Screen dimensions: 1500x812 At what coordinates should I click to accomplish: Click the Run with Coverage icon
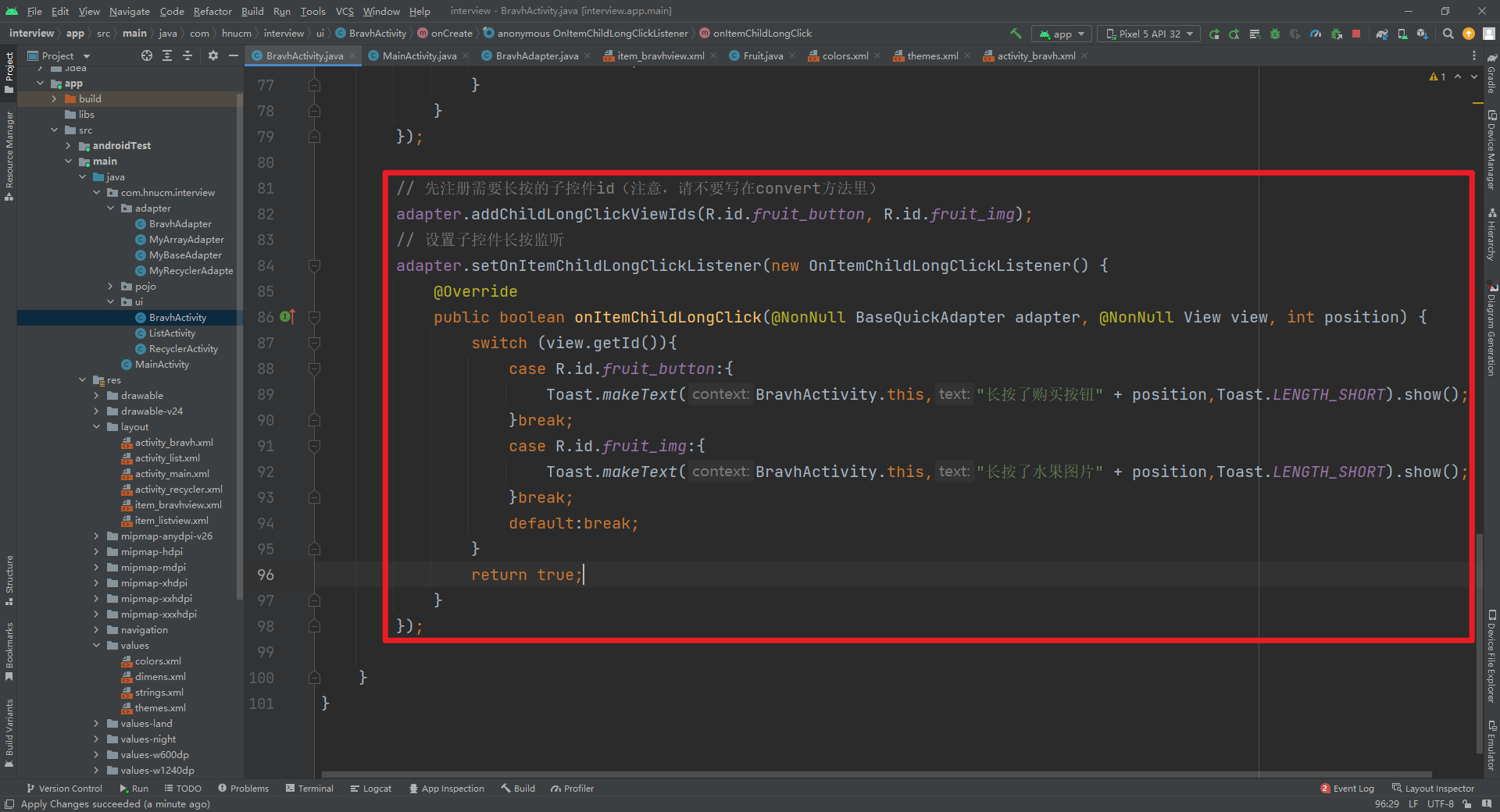[1295, 34]
